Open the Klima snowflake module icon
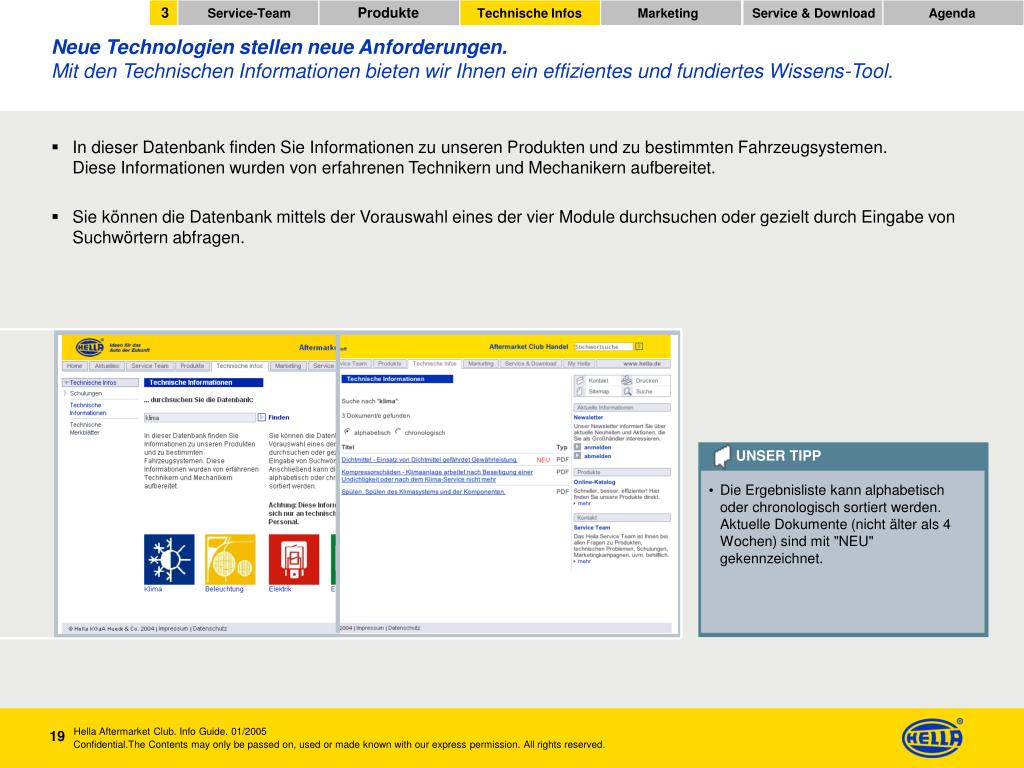1024x768 pixels. (x=169, y=559)
